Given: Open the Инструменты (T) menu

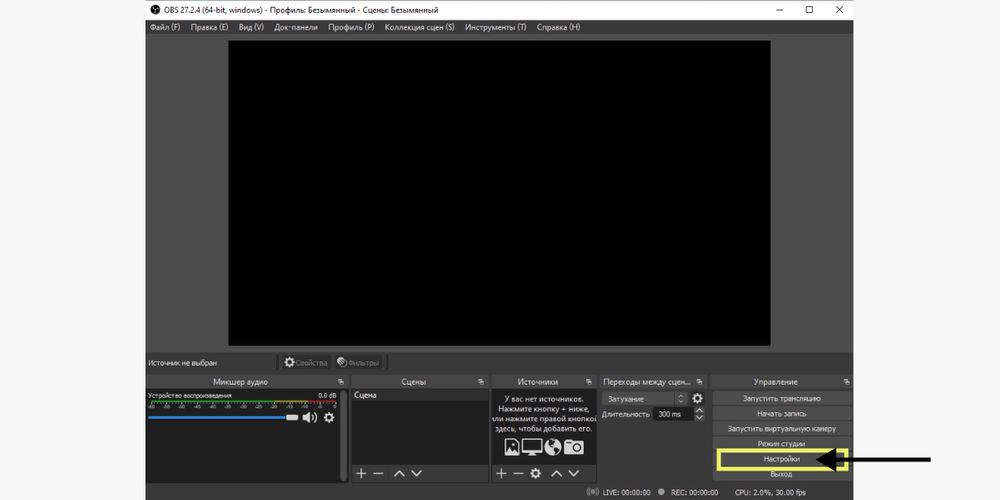Looking at the screenshot, I should click(x=496, y=27).
